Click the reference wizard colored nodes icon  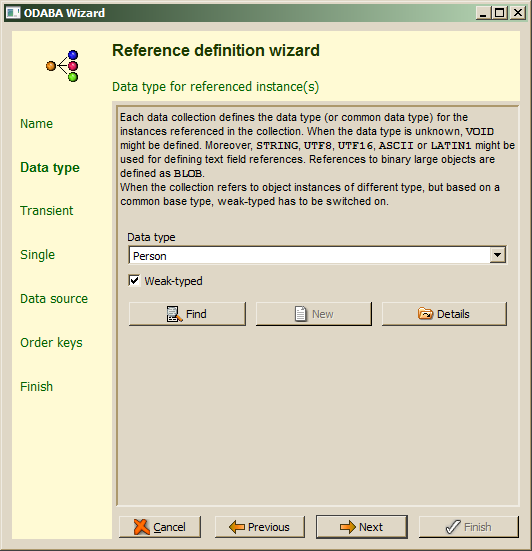coord(62,66)
